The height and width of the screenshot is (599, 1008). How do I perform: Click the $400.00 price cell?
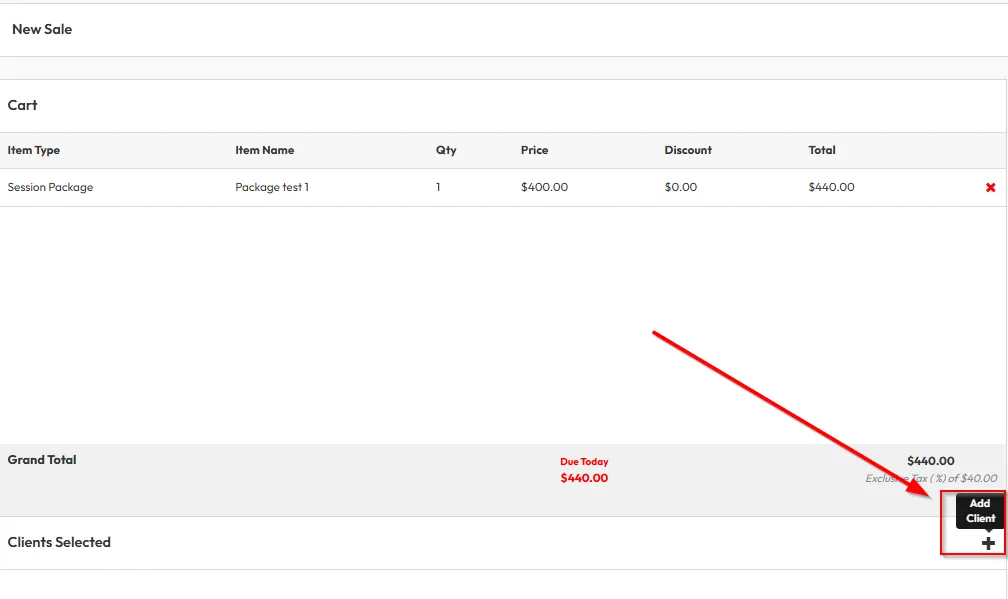(544, 187)
